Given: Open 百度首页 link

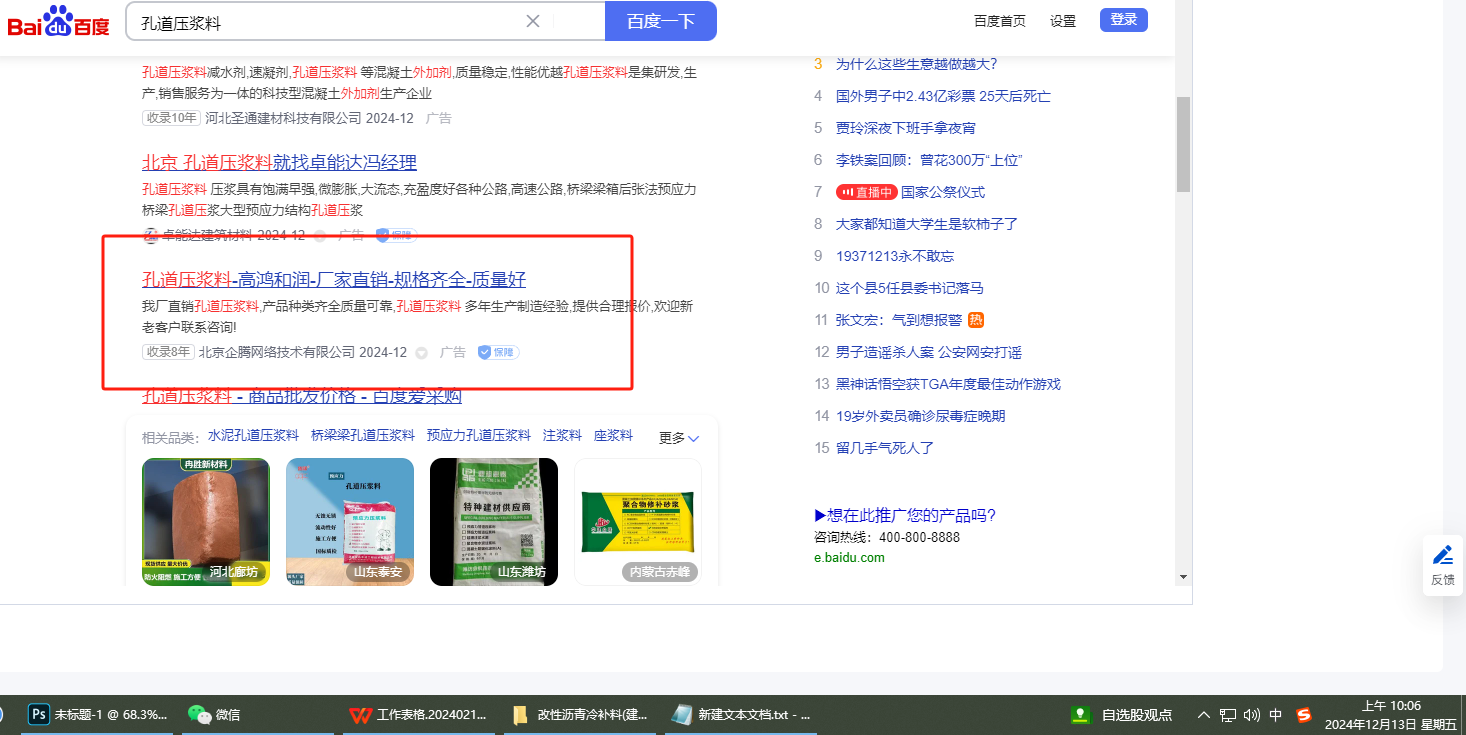Looking at the screenshot, I should [x=1000, y=21].
